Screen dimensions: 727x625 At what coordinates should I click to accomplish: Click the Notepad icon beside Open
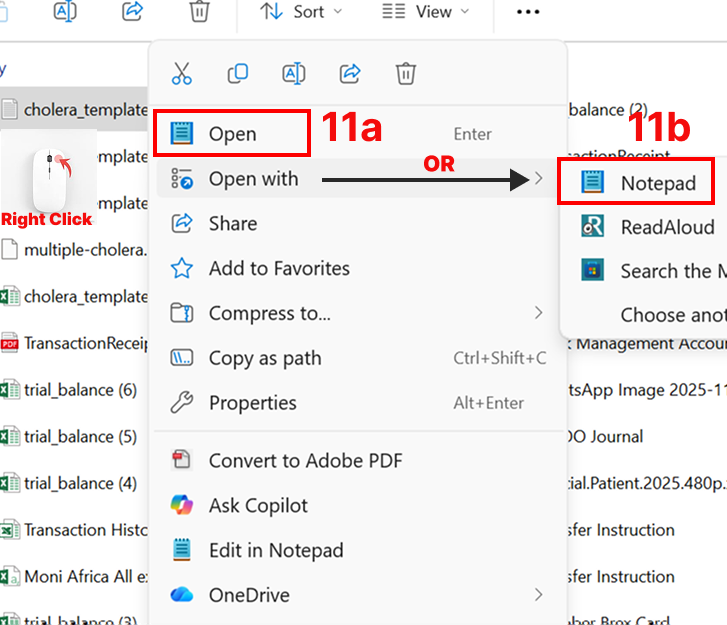(181, 133)
